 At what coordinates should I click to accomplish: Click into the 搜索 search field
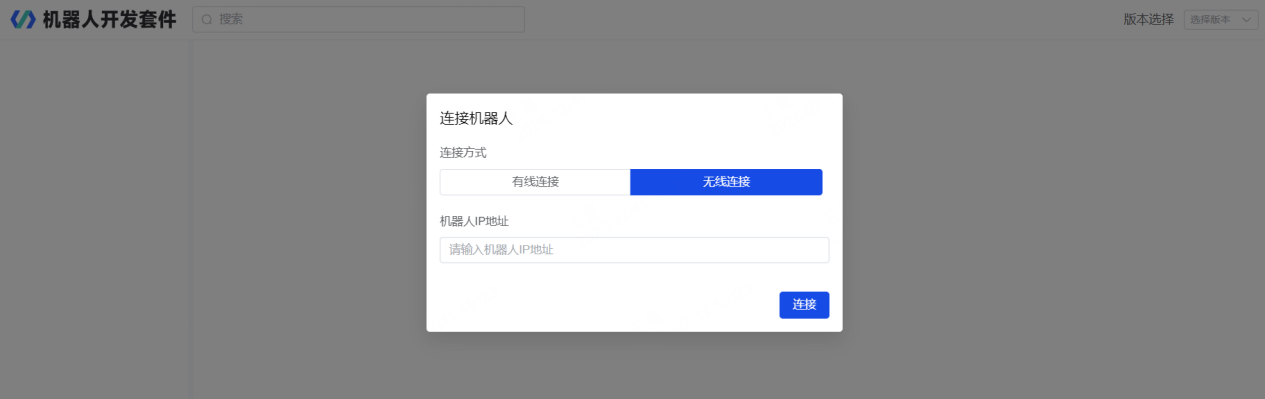coord(358,19)
